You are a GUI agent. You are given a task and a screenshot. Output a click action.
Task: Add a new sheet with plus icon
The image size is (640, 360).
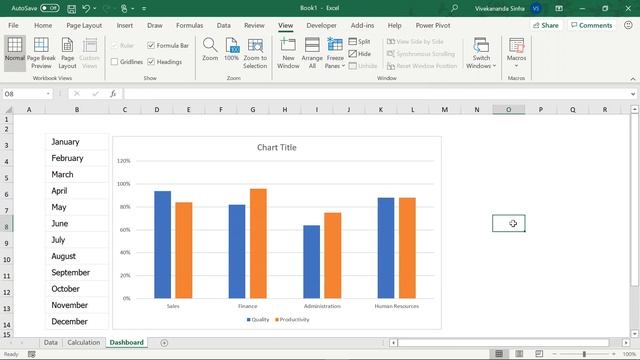[x=164, y=343]
